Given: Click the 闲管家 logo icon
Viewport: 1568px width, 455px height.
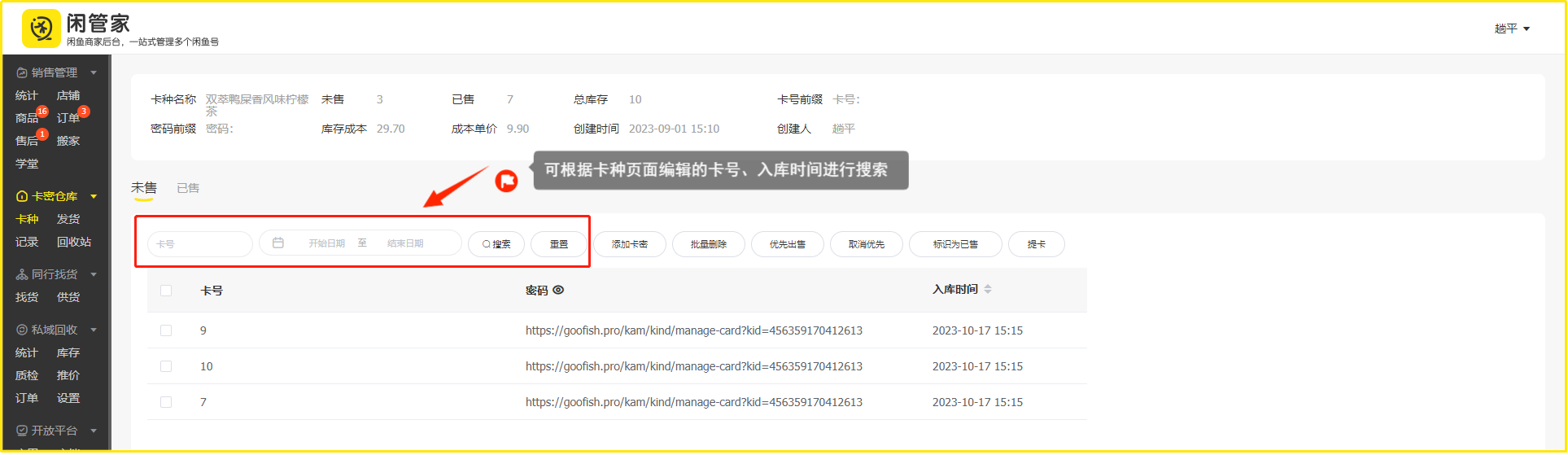Looking at the screenshot, I should (41, 28).
